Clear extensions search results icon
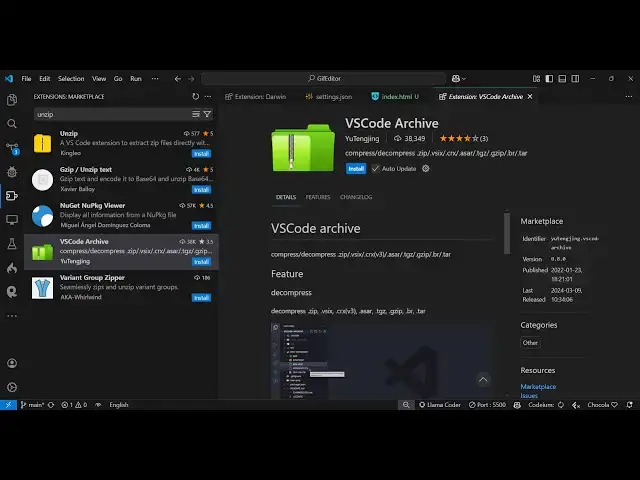This screenshot has height=480, width=640. (x=196, y=114)
